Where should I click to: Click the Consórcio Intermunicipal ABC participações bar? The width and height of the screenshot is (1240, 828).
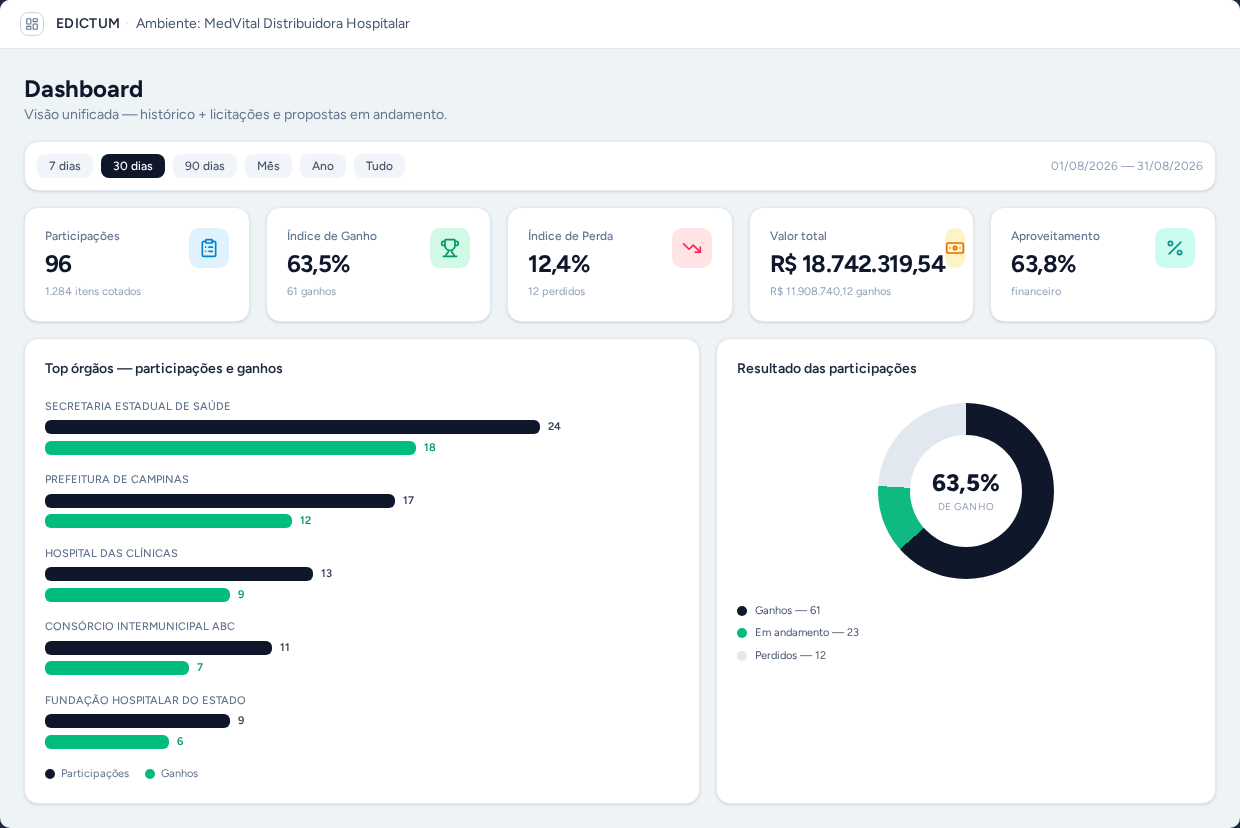(158, 648)
